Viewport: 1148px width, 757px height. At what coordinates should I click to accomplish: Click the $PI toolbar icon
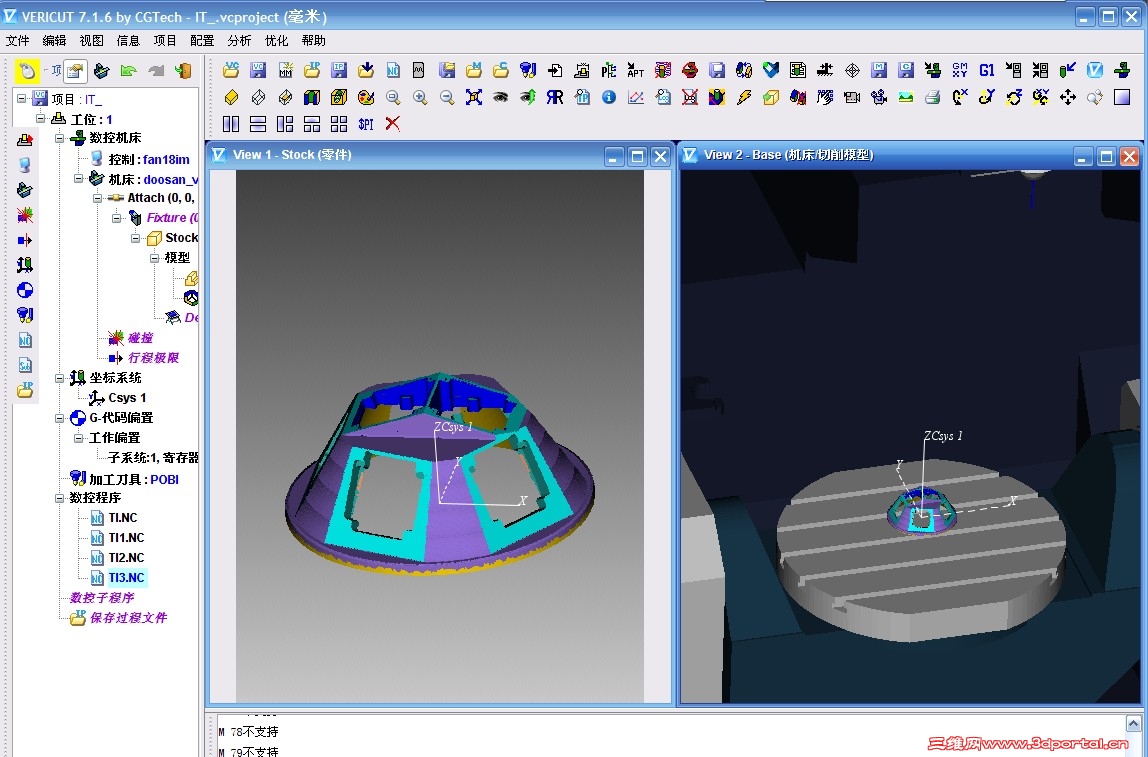[366, 124]
